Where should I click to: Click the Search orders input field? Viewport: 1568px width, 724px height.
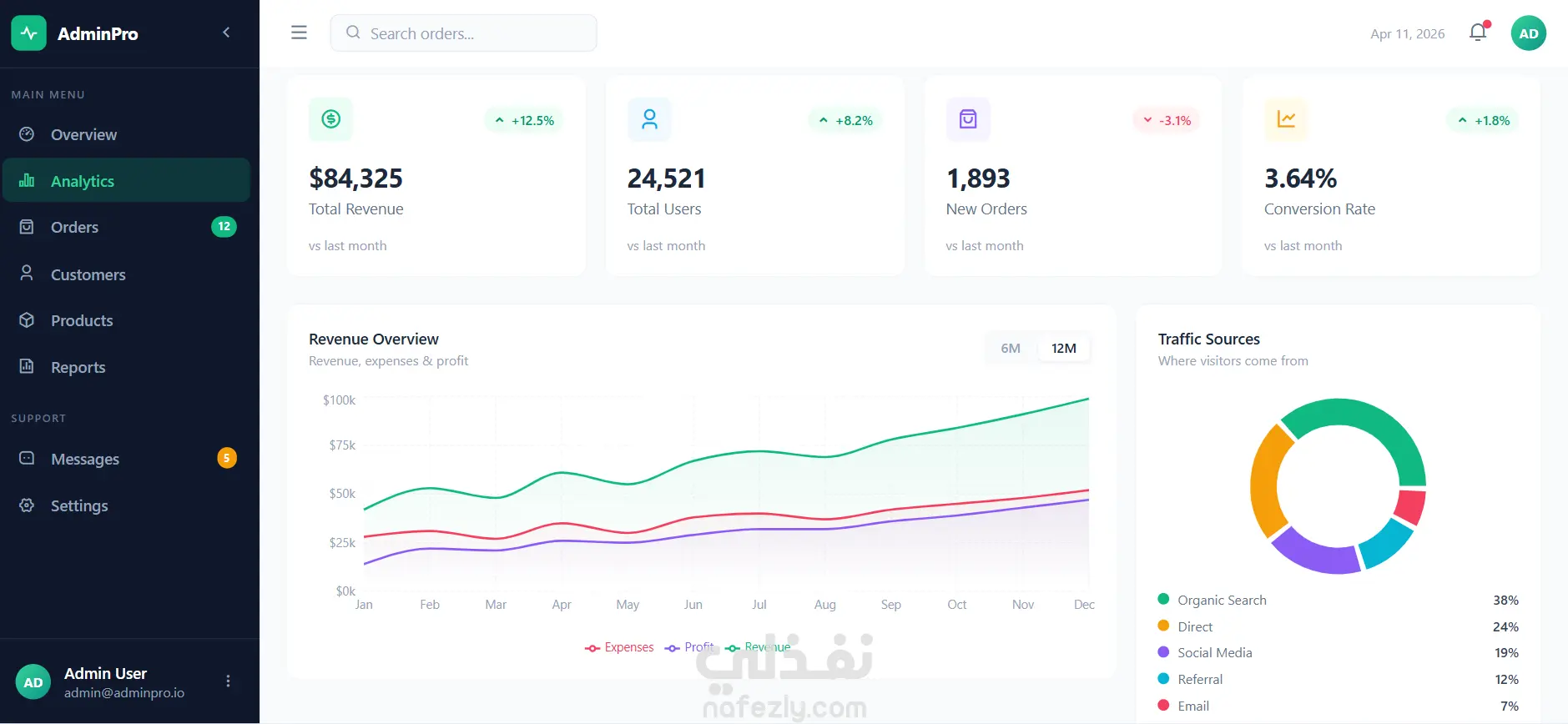464,33
